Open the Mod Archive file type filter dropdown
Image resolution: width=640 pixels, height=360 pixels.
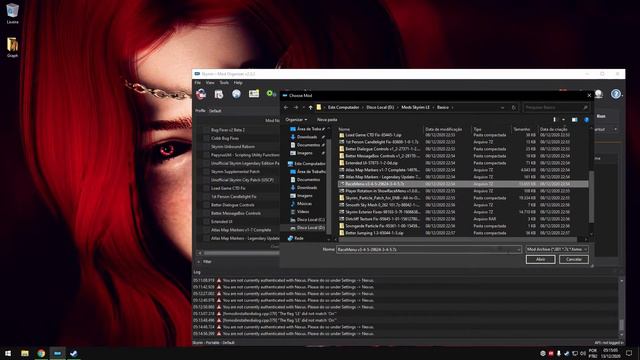tap(557, 249)
